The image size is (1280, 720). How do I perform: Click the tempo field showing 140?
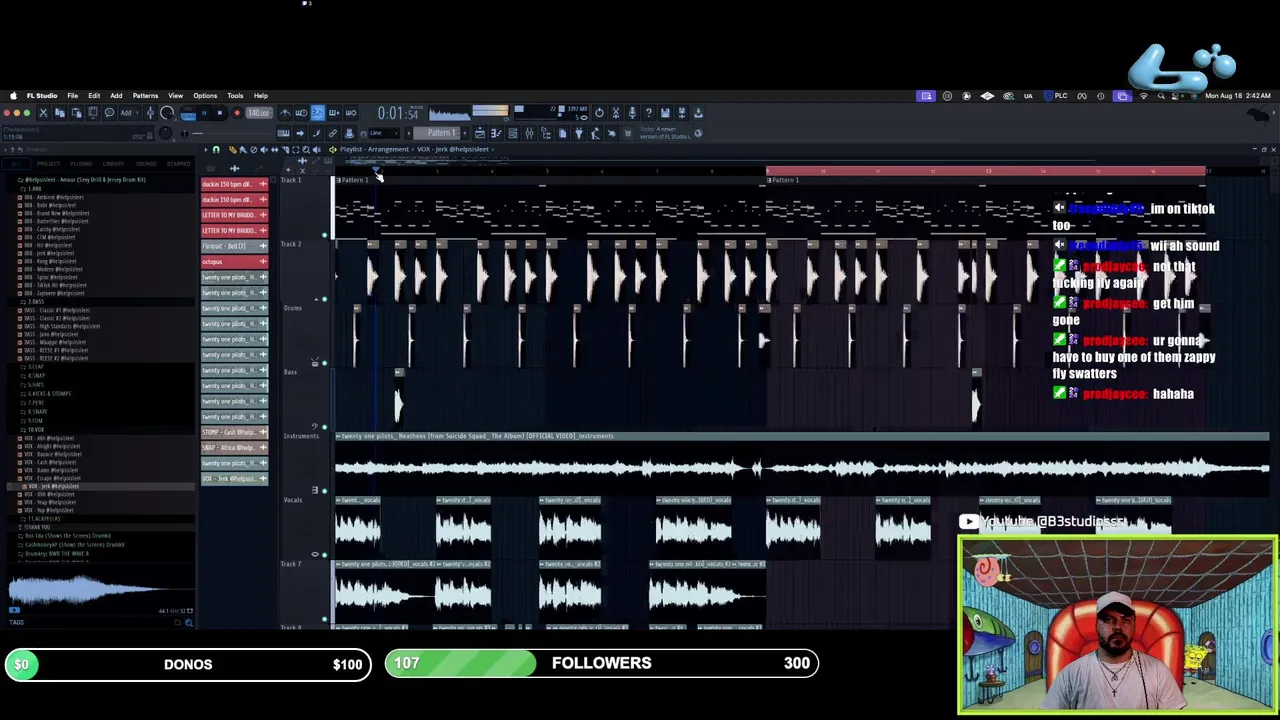point(259,113)
